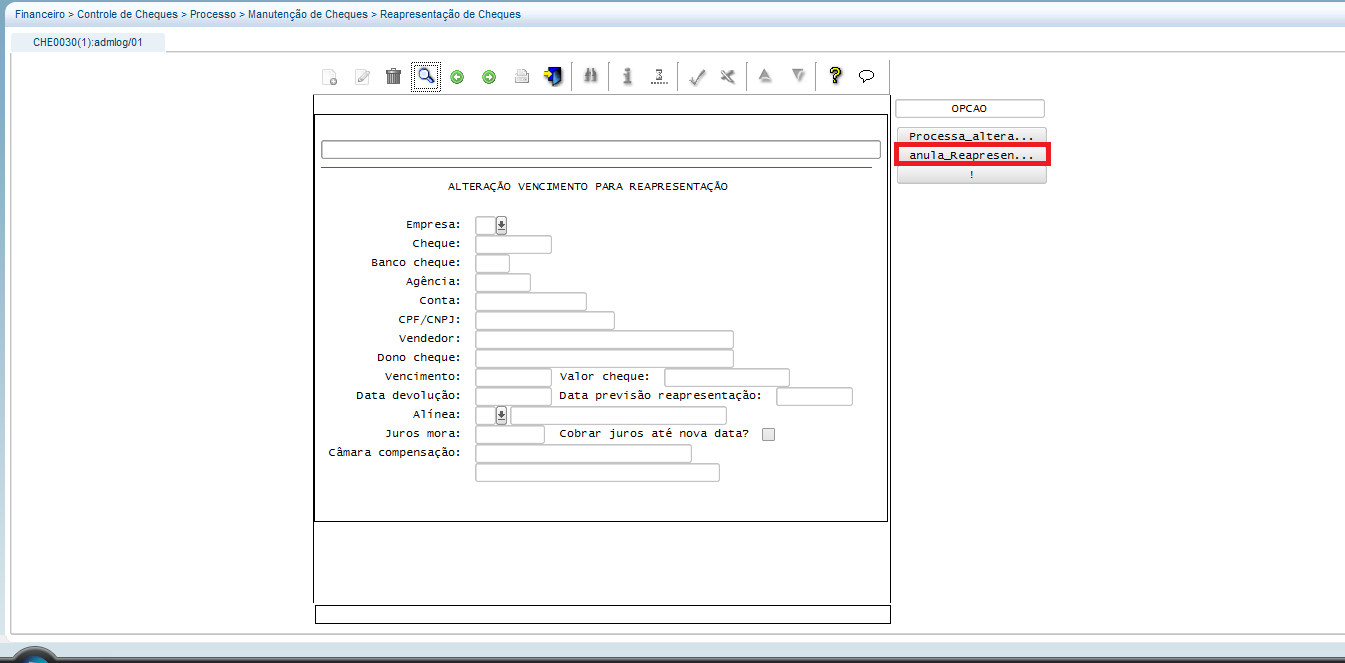Click the Empresa code input box
1345x663 pixels.
click(485, 225)
